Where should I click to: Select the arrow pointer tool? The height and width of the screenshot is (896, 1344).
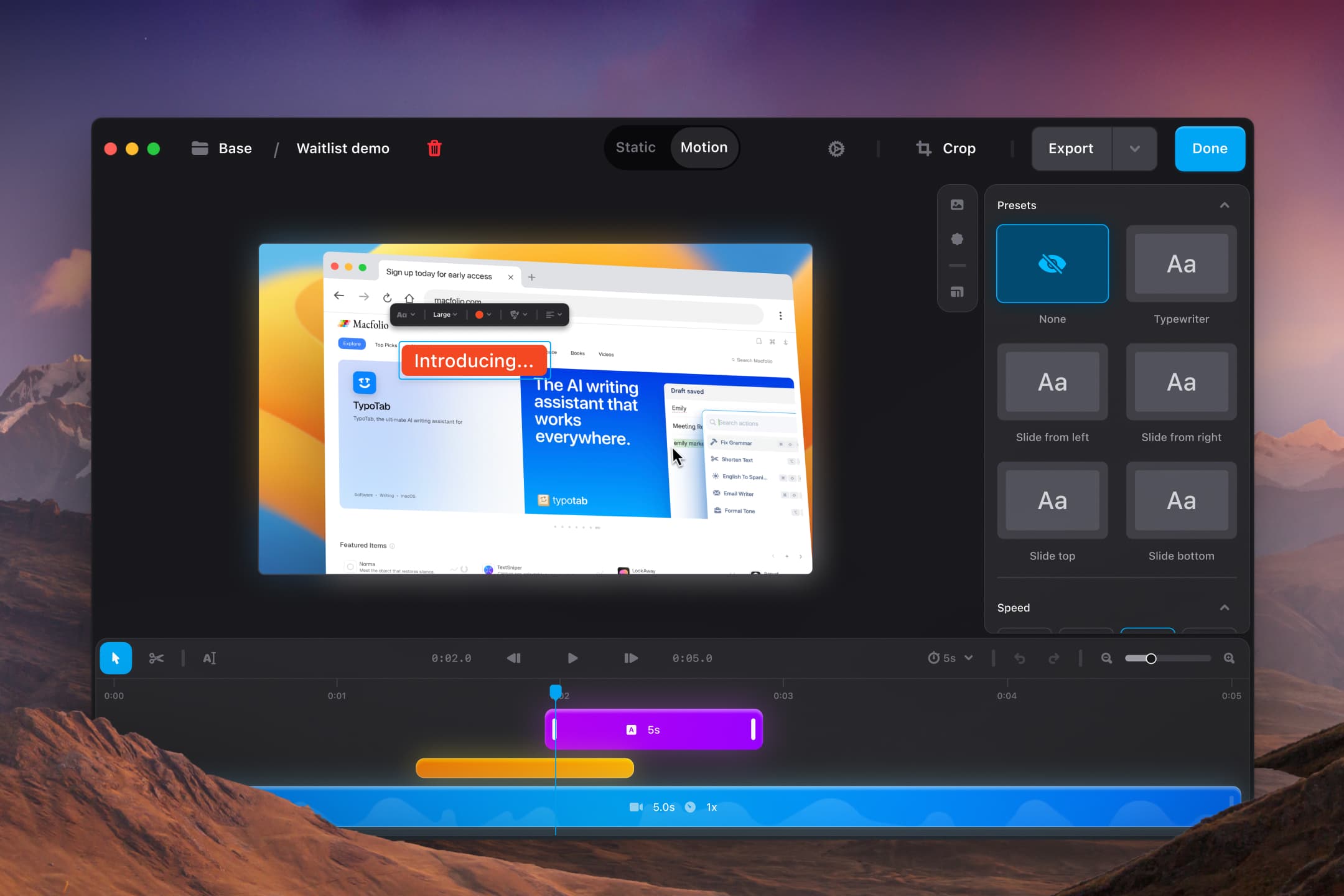(x=116, y=658)
